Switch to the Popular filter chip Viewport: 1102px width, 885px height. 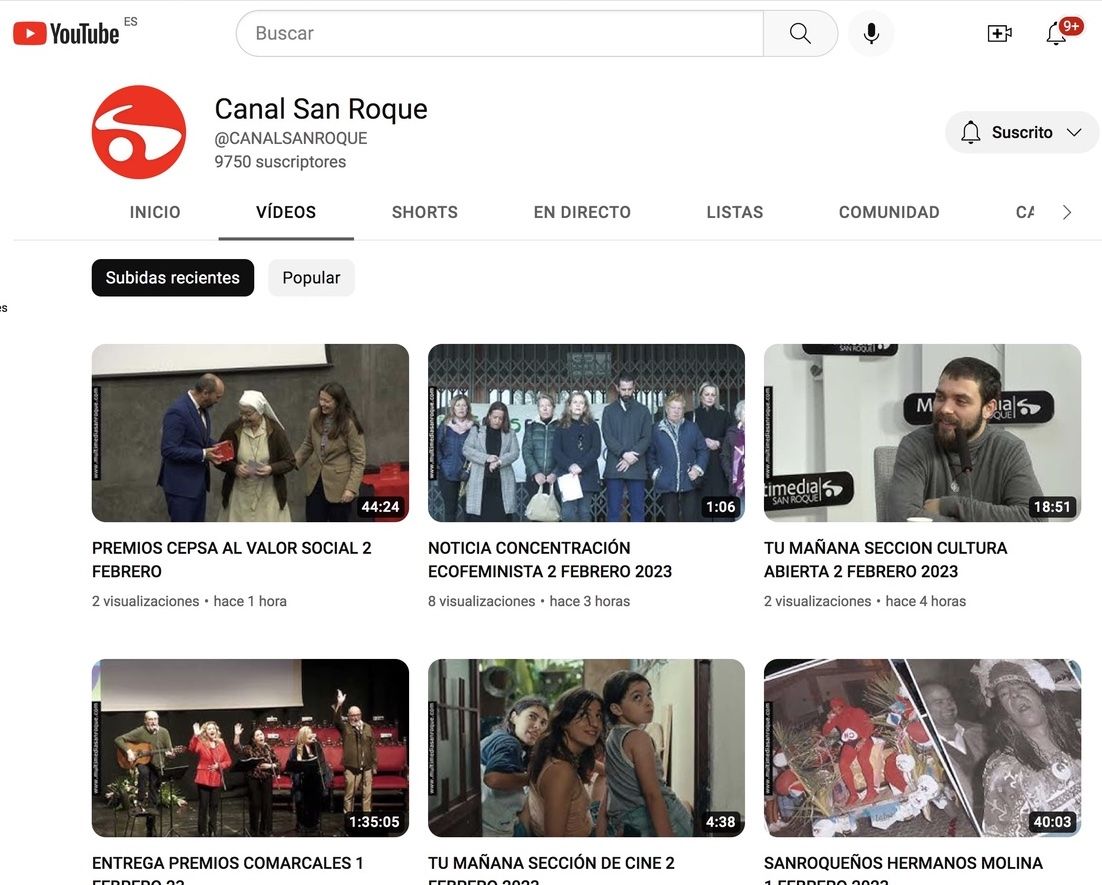click(x=311, y=278)
